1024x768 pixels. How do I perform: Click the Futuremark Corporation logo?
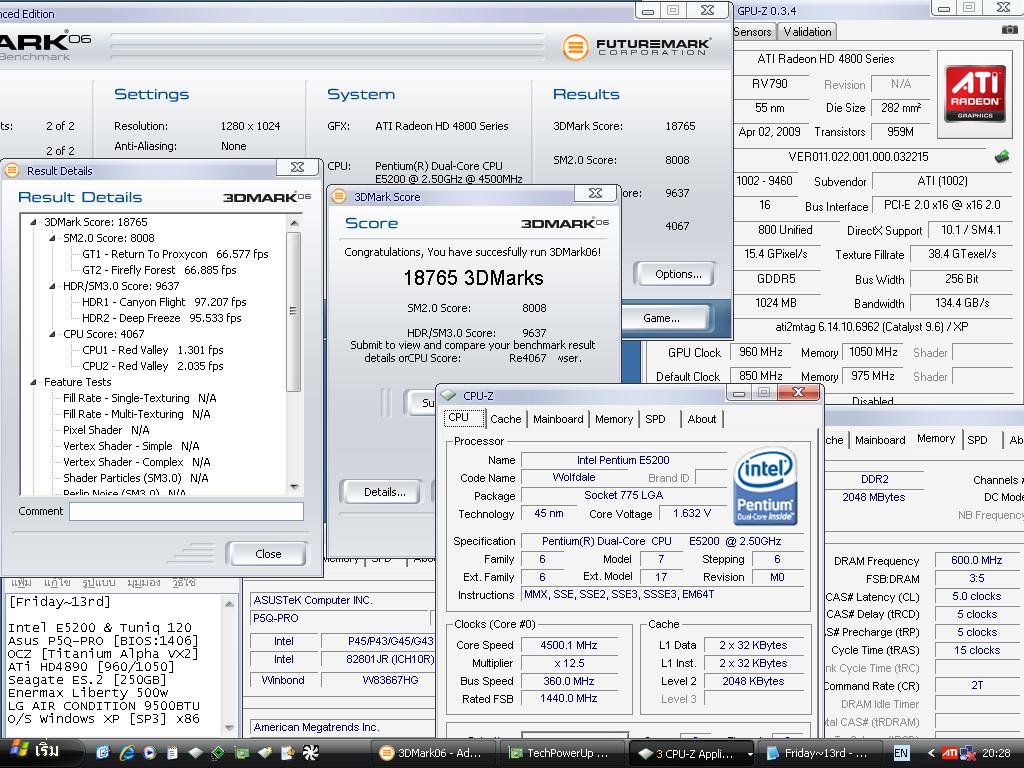pos(636,46)
